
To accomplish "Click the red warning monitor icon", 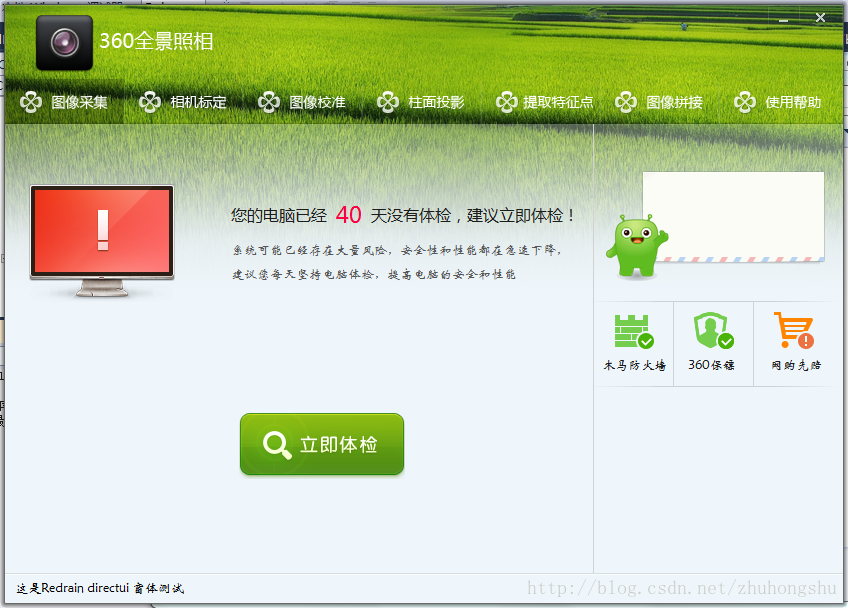I will click(102, 241).
